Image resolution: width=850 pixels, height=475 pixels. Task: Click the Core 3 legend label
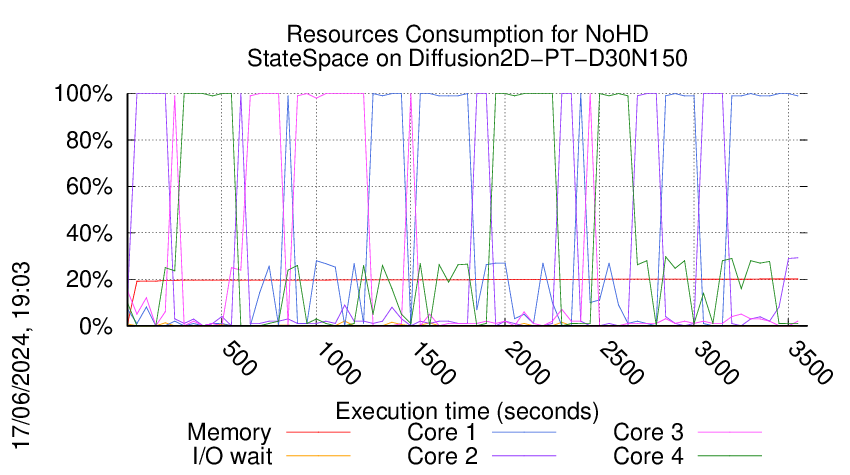tap(648, 433)
